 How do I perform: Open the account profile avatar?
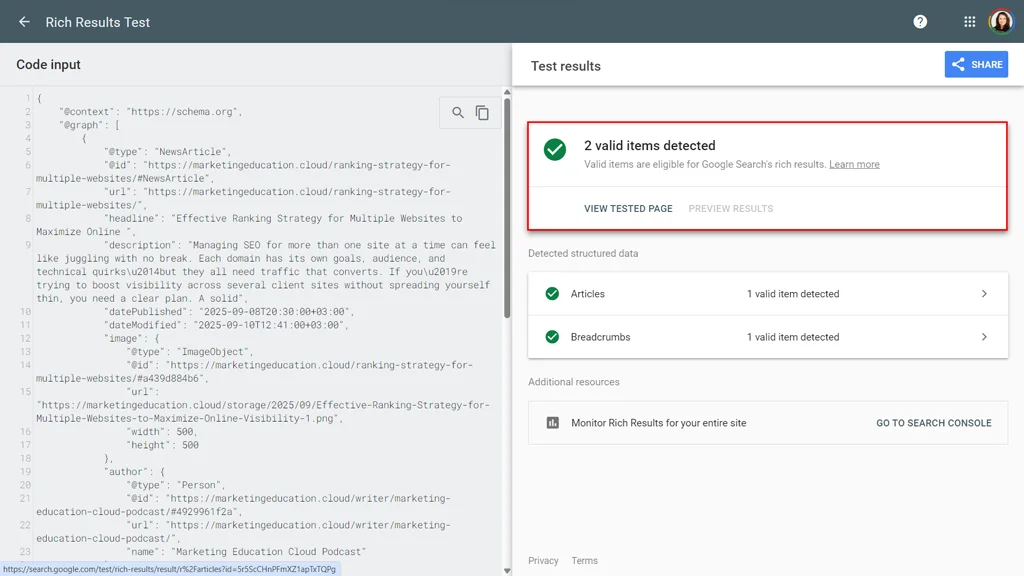1000,22
